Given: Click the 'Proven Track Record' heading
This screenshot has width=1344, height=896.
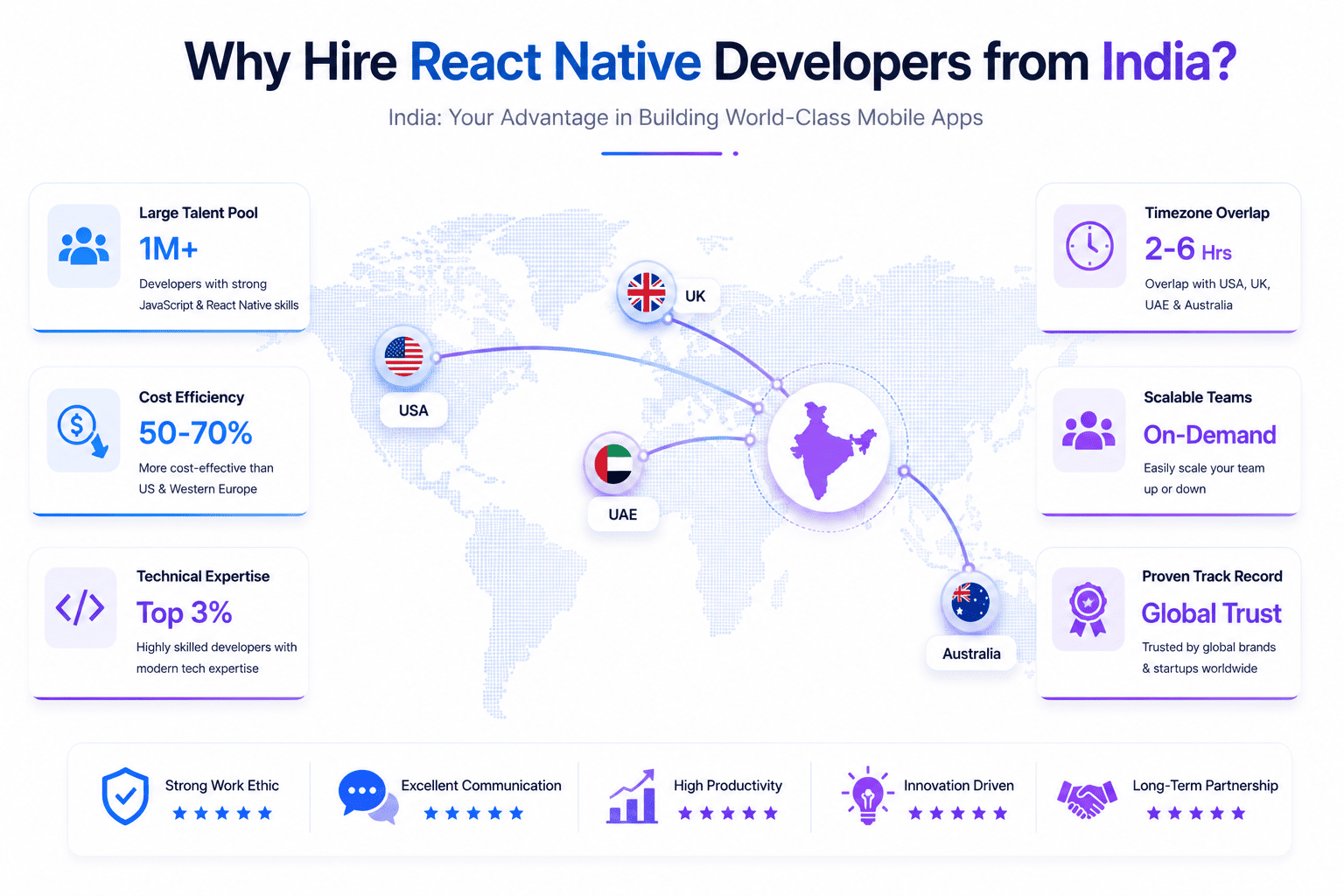Looking at the screenshot, I should pyautogui.click(x=1212, y=577).
